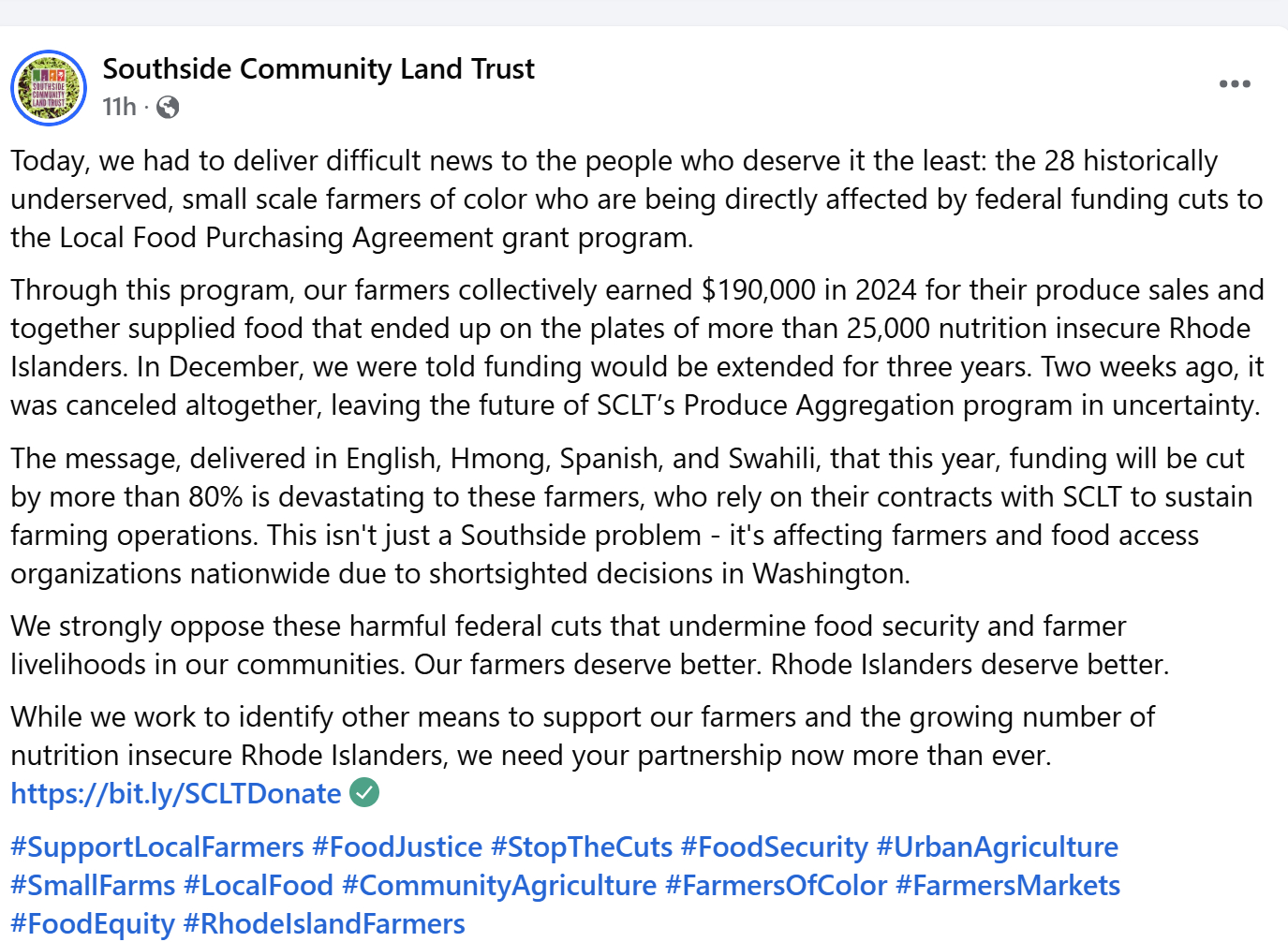Open the #SmallFarms hashtag

click(93, 886)
